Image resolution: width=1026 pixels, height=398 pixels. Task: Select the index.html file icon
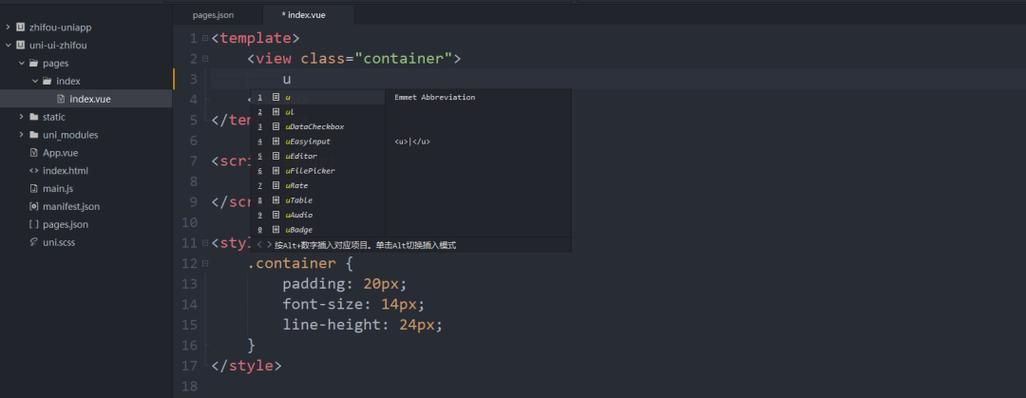point(34,170)
